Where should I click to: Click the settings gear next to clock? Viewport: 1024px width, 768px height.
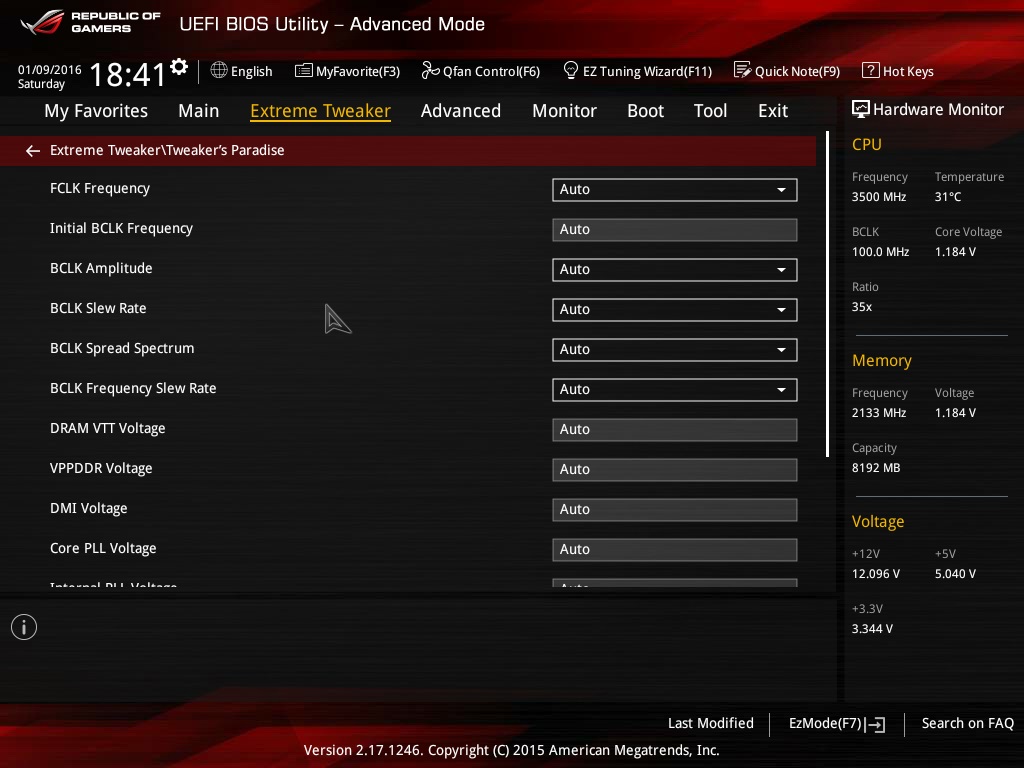179,67
